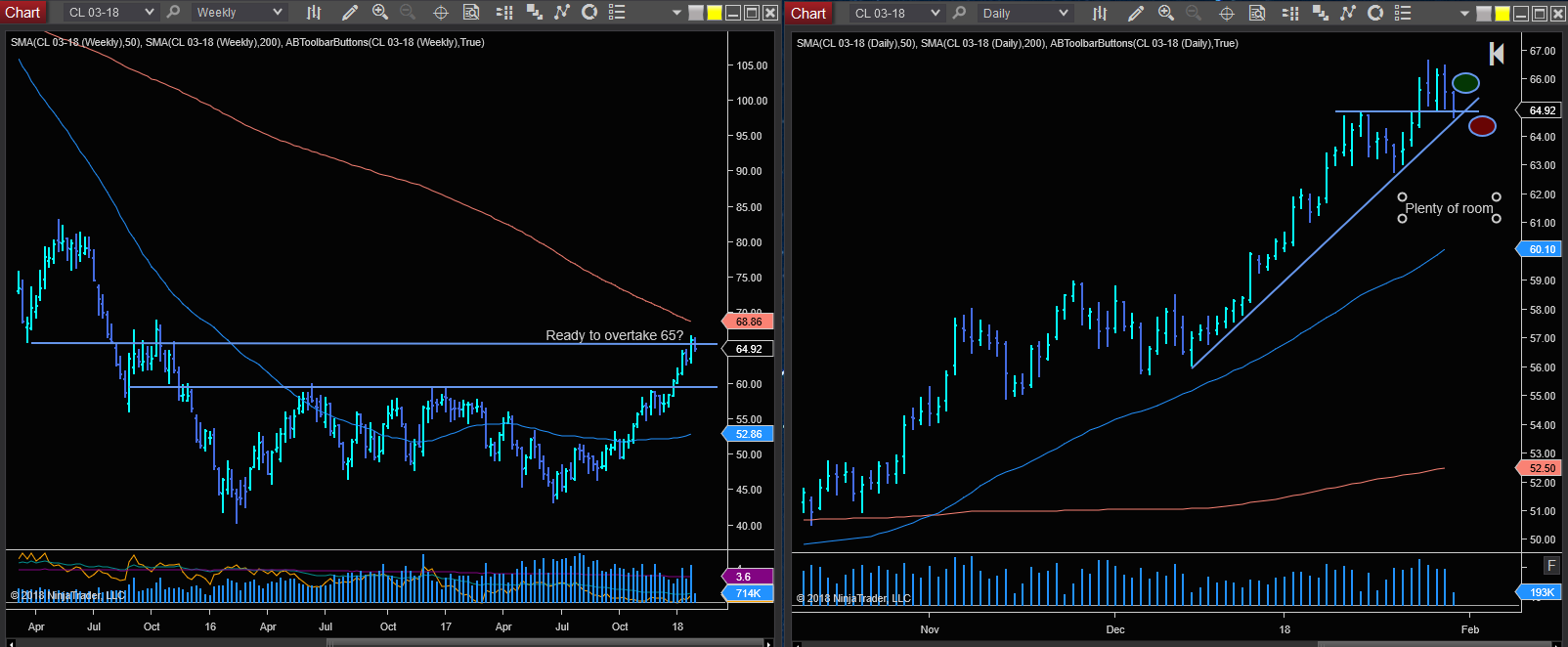1568x647 pixels.
Task: Open Chart Trader in Daily chart
Action: 1290,13
